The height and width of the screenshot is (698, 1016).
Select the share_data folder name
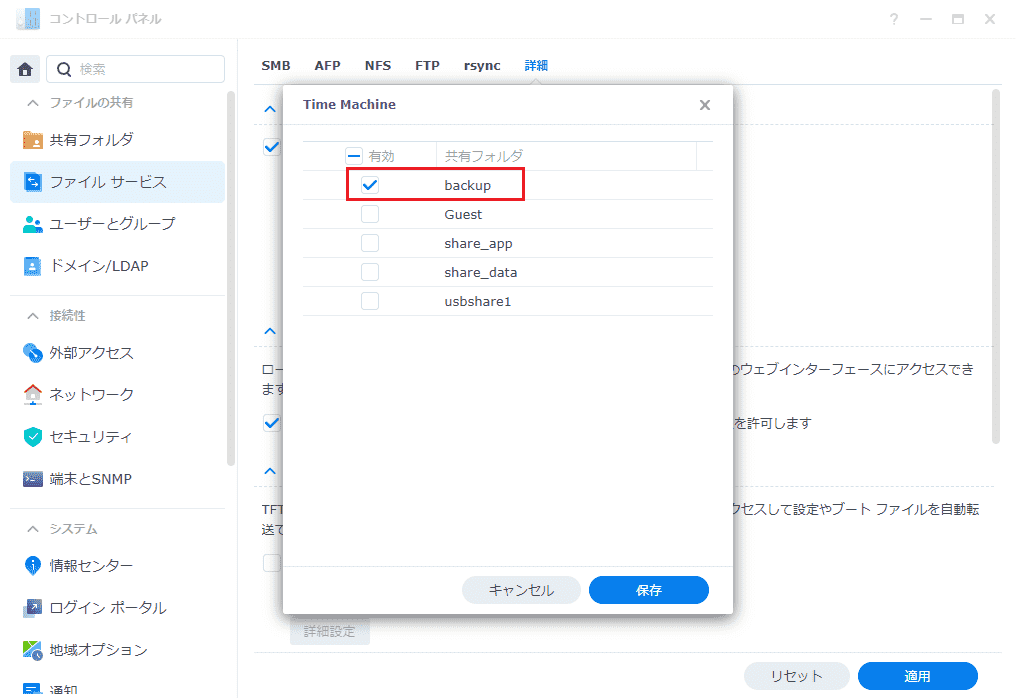point(480,272)
